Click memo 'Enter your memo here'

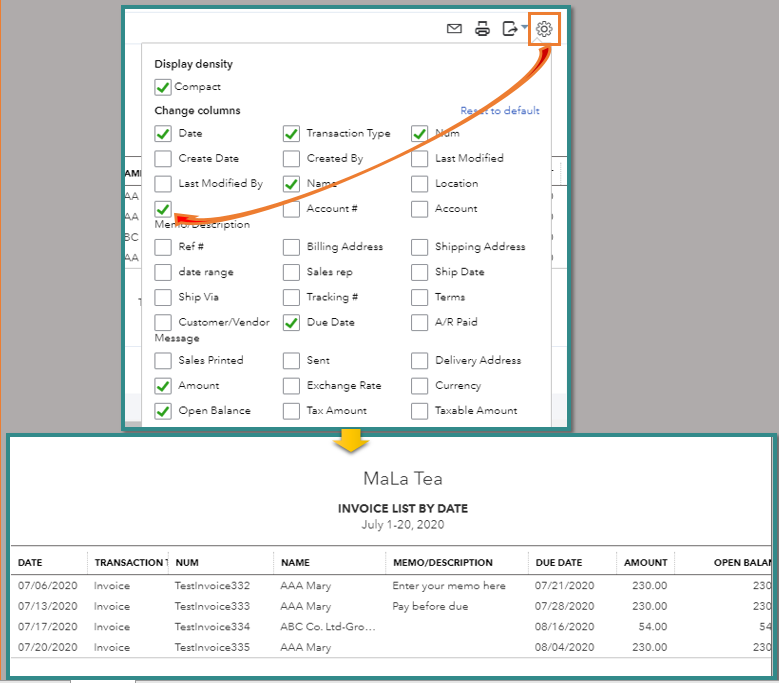click(x=449, y=586)
